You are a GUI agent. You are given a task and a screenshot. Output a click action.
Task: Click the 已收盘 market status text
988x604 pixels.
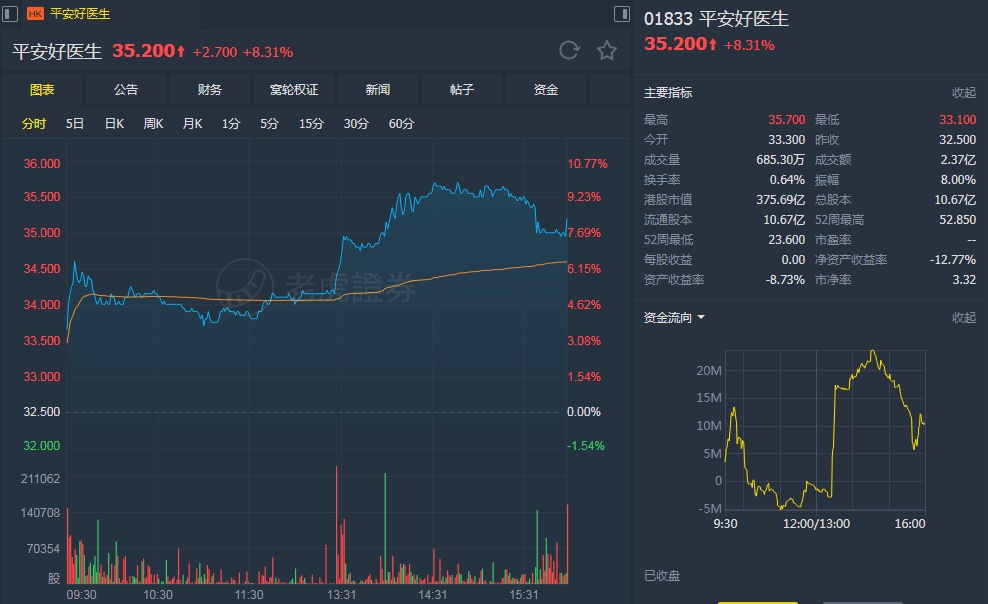[x=662, y=576]
